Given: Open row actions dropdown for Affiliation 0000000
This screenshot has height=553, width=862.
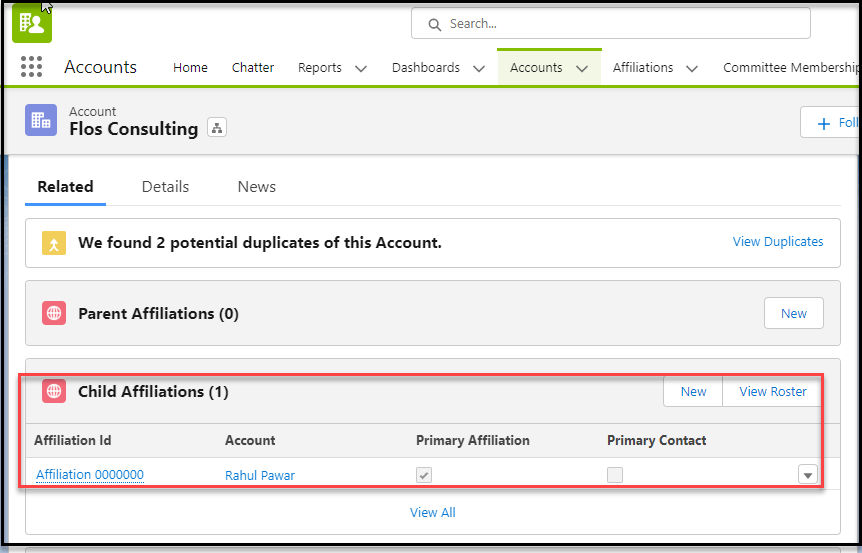Looking at the screenshot, I should pos(808,475).
